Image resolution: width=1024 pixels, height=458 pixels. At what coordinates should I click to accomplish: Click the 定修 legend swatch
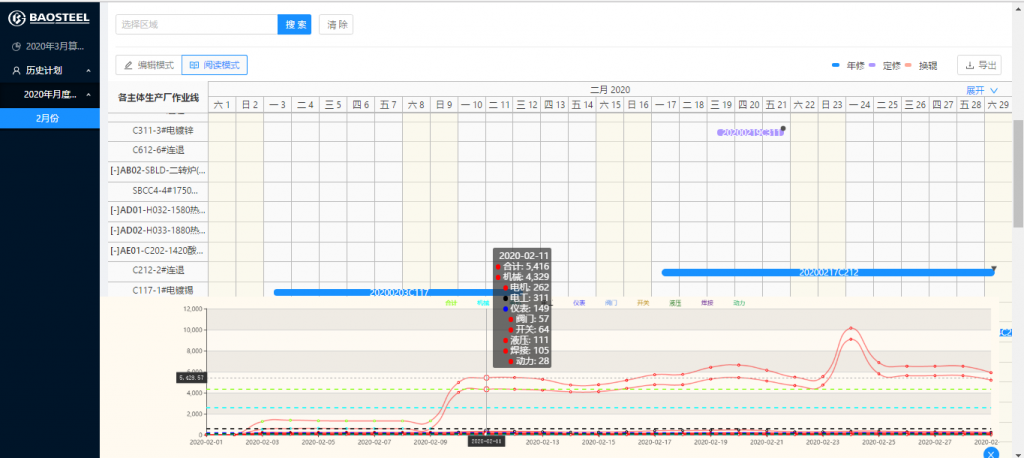872,65
